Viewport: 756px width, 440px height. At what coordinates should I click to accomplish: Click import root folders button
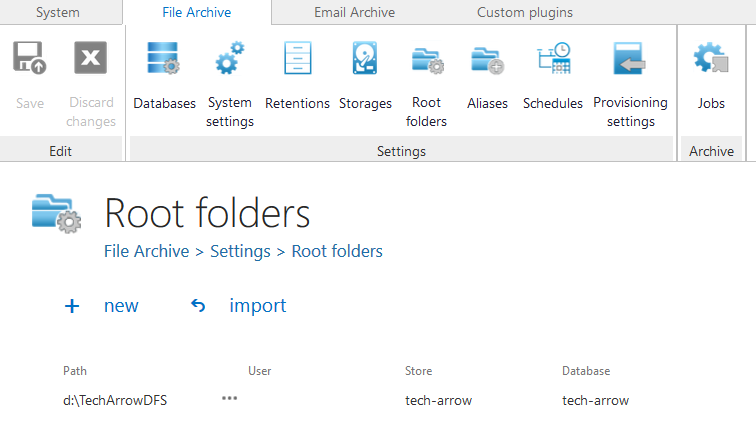pos(240,306)
